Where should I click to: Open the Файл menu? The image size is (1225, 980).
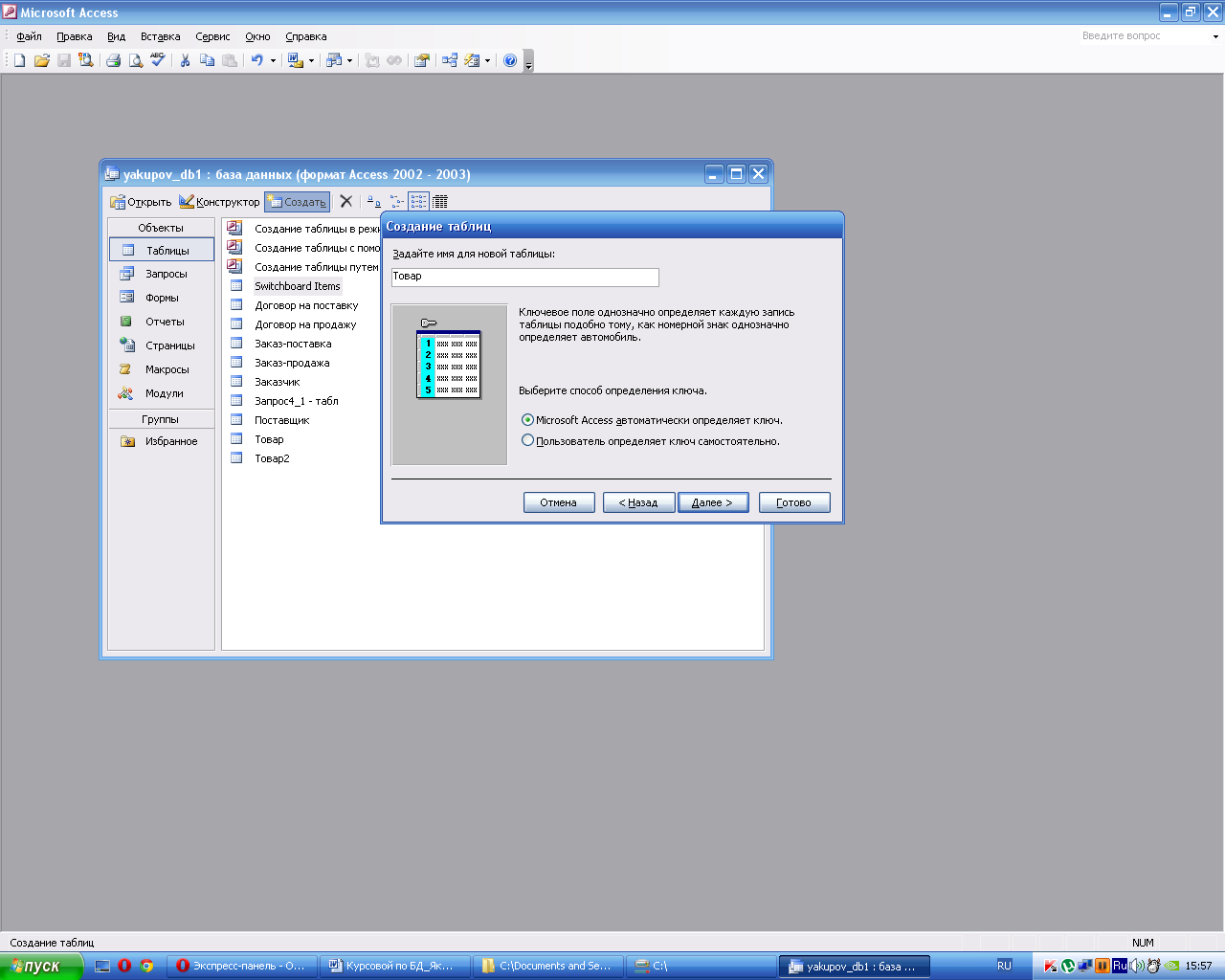[29, 36]
